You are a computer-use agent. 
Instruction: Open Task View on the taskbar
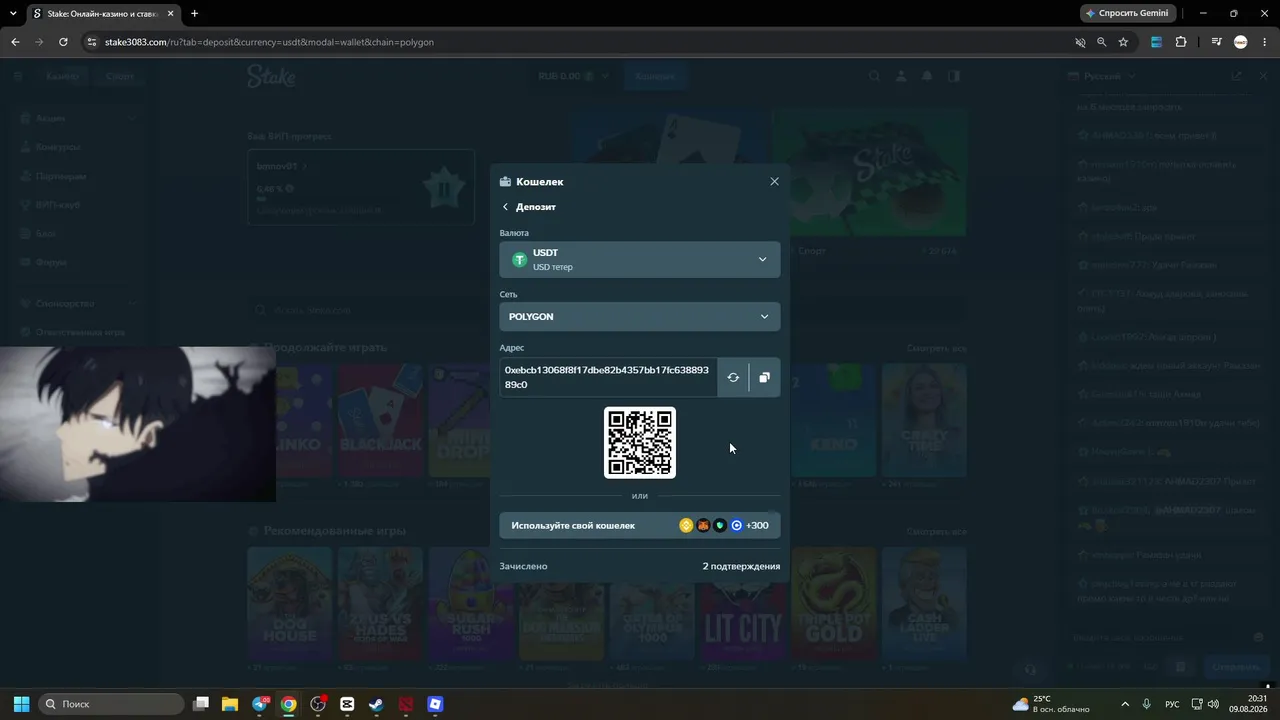click(x=201, y=704)
